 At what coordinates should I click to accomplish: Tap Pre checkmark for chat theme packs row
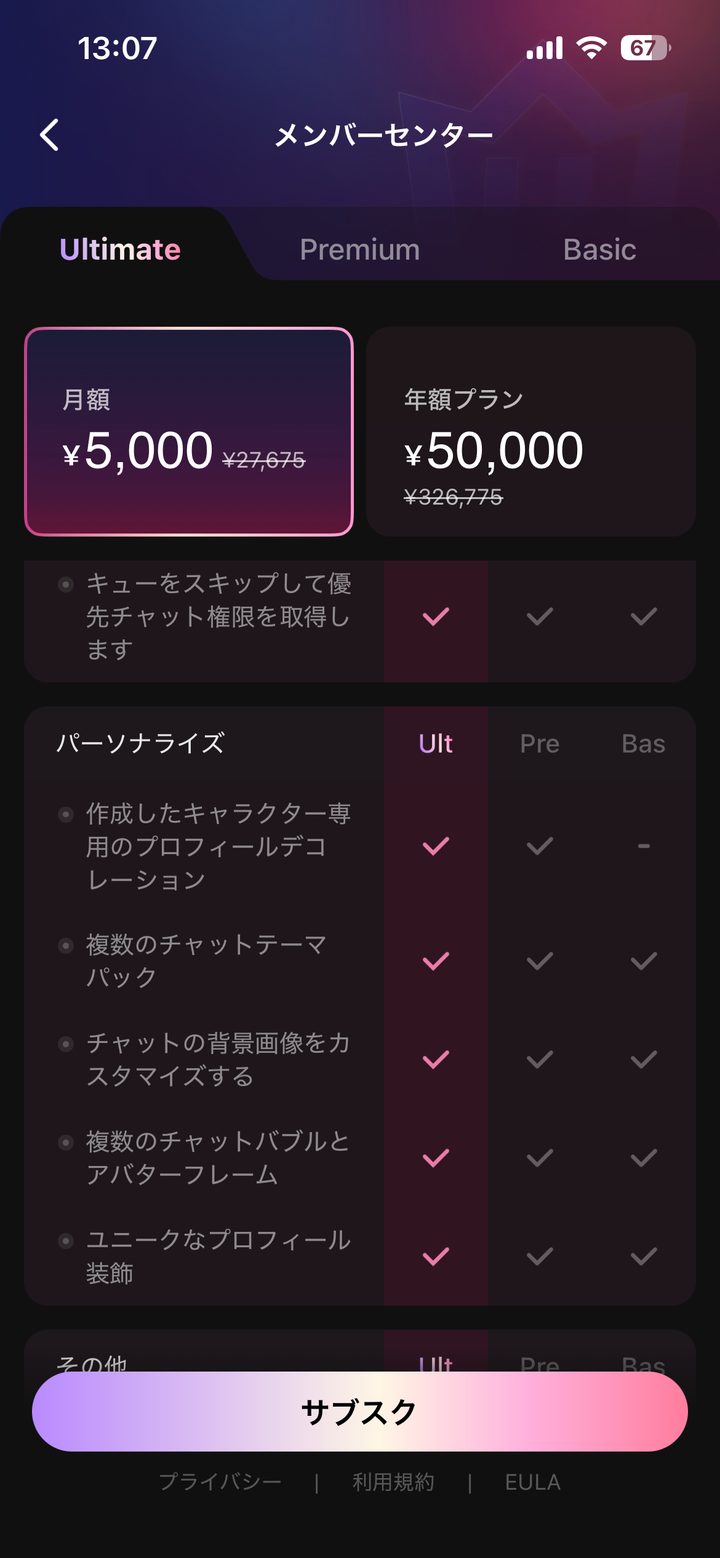tap(540, 961)
